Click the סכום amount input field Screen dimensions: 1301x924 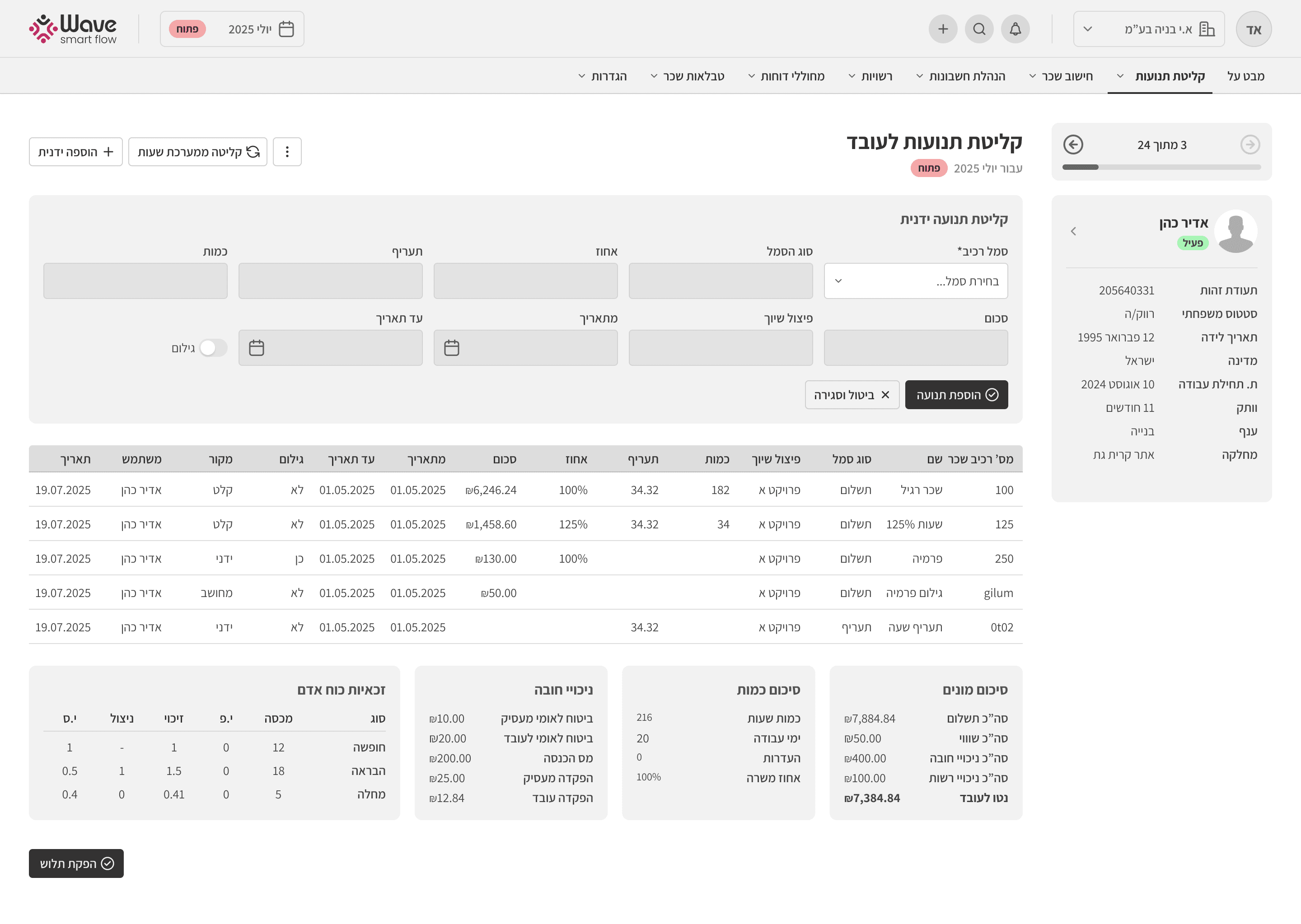coord(915,348)
